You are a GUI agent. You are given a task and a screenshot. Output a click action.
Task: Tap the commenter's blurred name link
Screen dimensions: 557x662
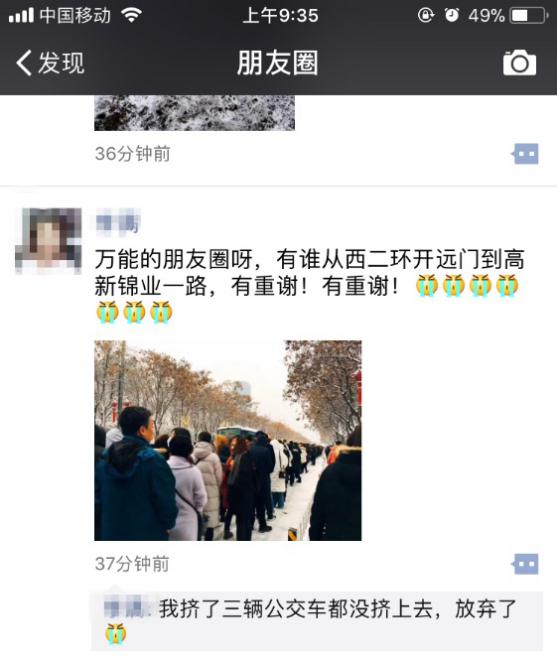[127, 609]
